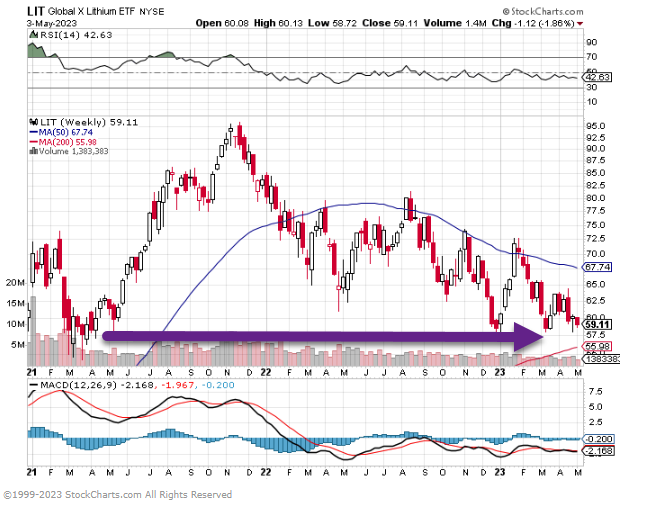Image resolution: width=652 pixels, height=509 pixels.
Task: Click the 67.74 blue MA(50) price tag
Action: pyautogui.click(x=598, y=267)
